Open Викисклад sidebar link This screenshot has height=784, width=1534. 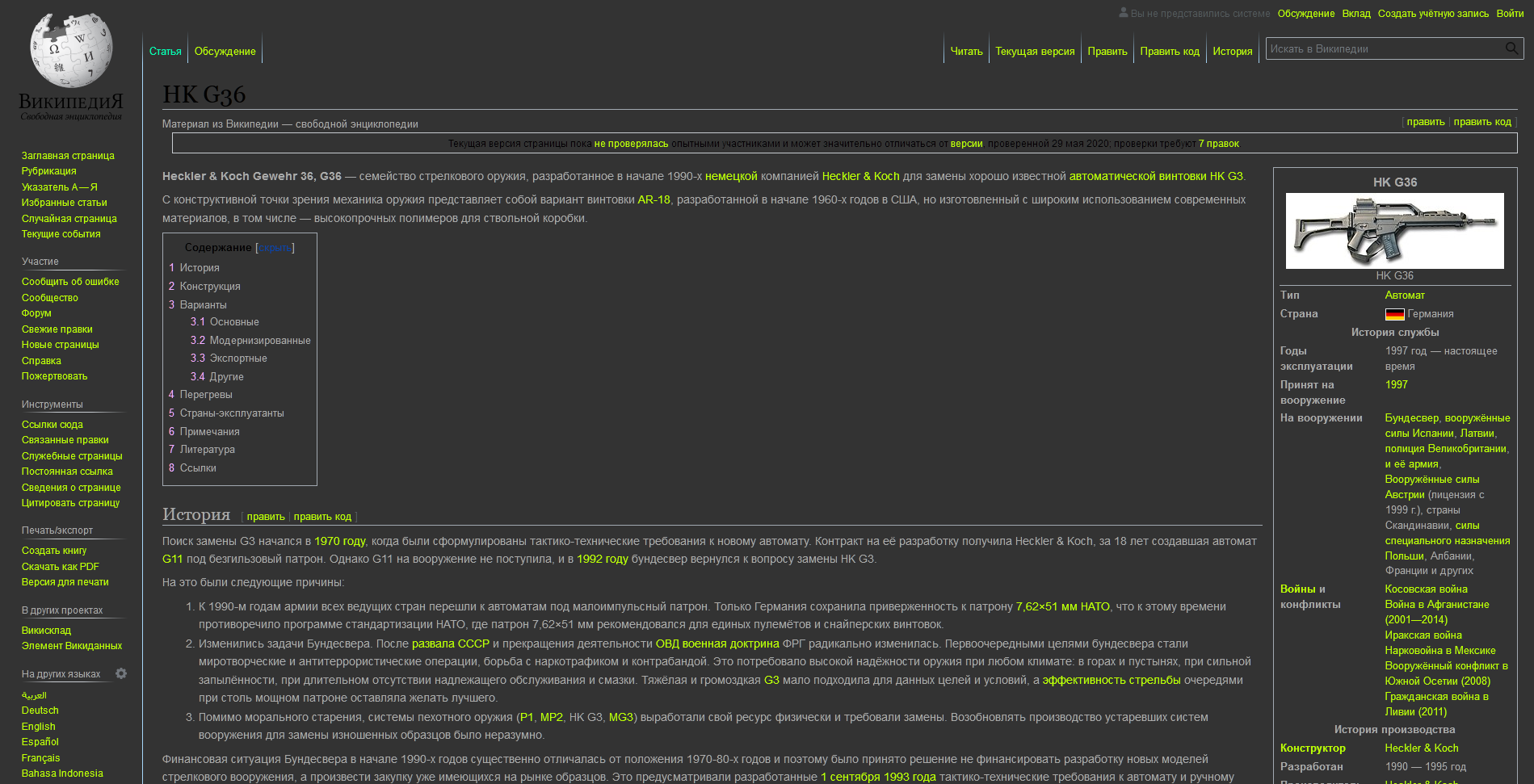pyautogui.click(x=46, y=631)
